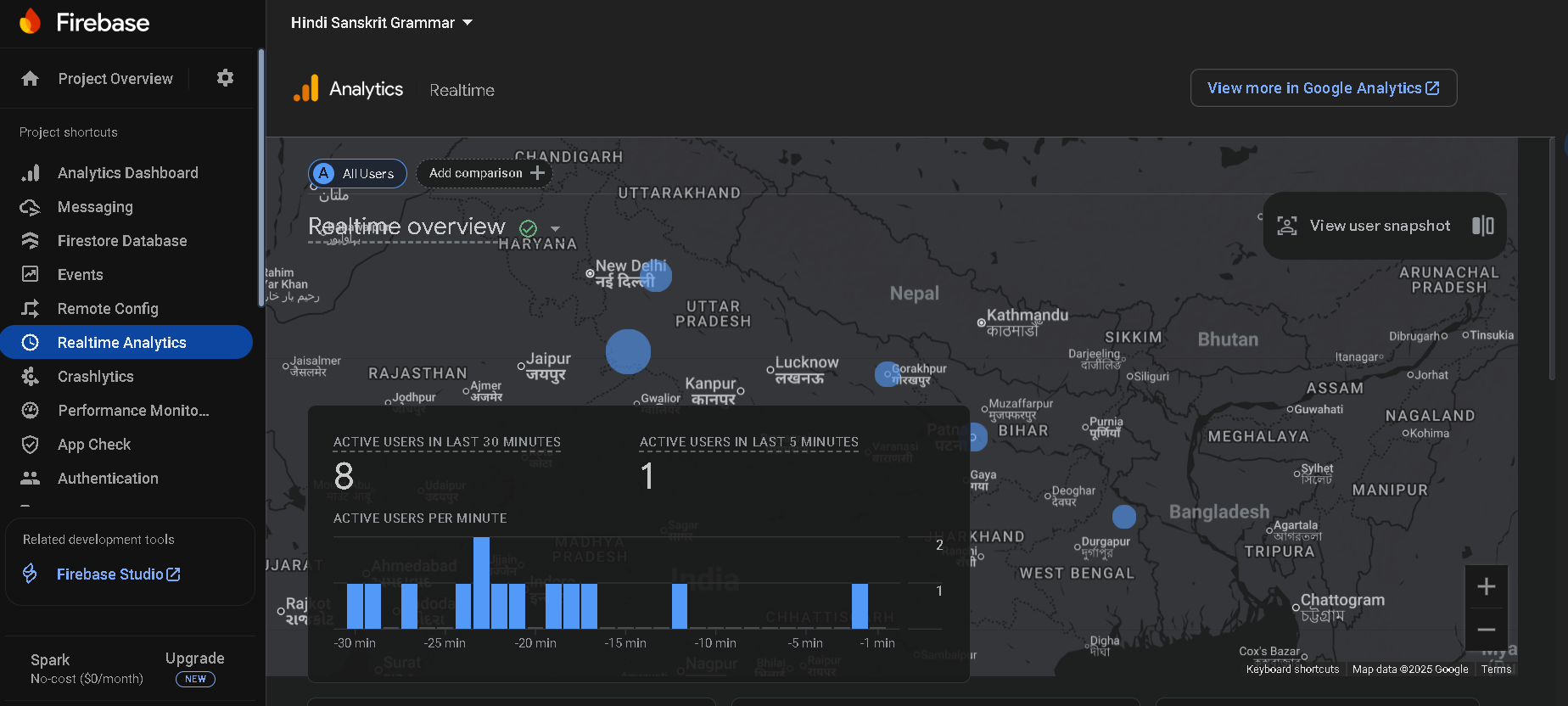Image resolution: width=1568 pixels, height=706 pixels.
Task: Click the Realtime breadcrumb label
Action: click(x=462, y=90)
